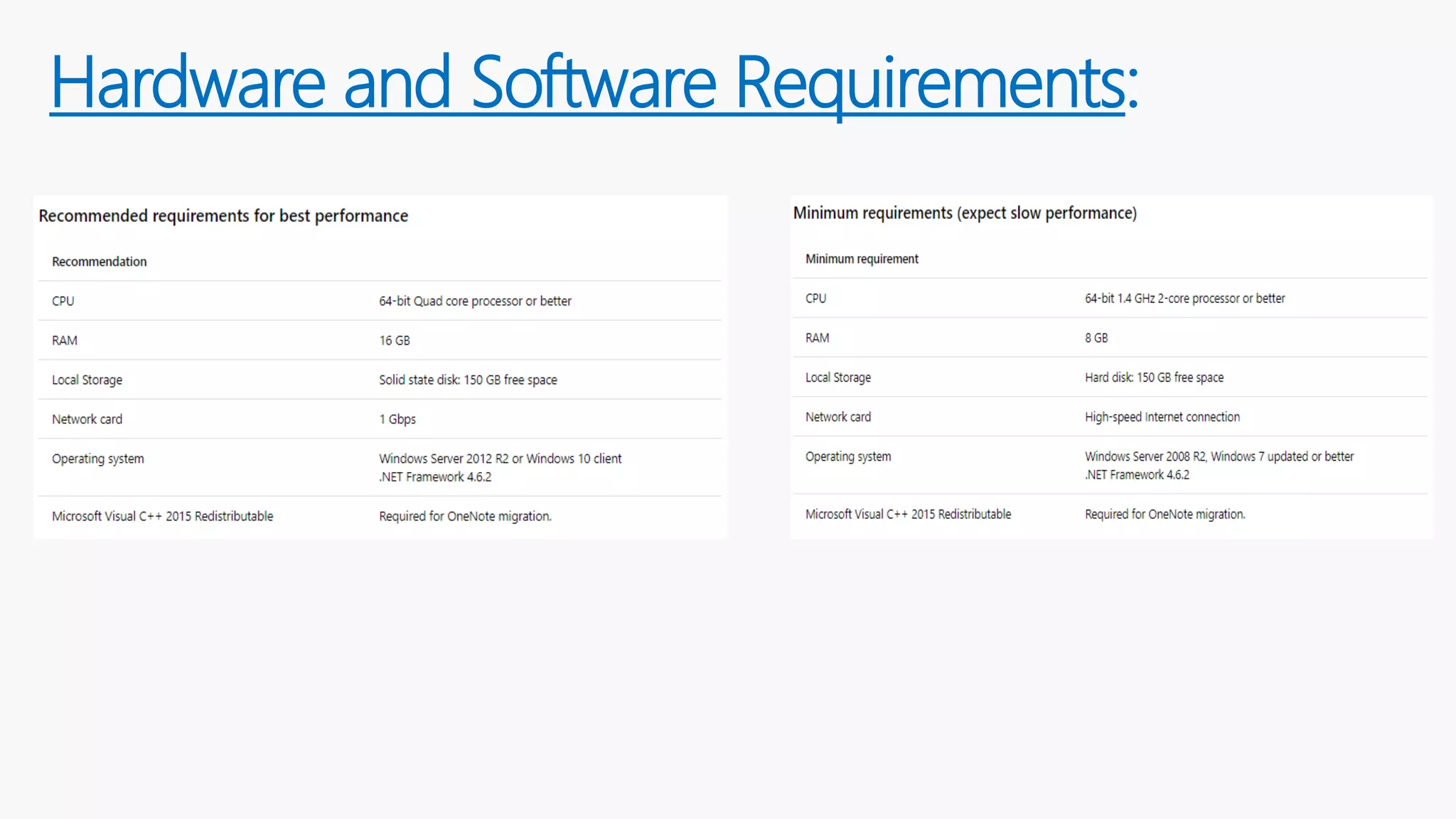This screenshot has height=819, width=1456.
Task: Select Local Storage label in minimum table
Action: (x=838, y=378)
